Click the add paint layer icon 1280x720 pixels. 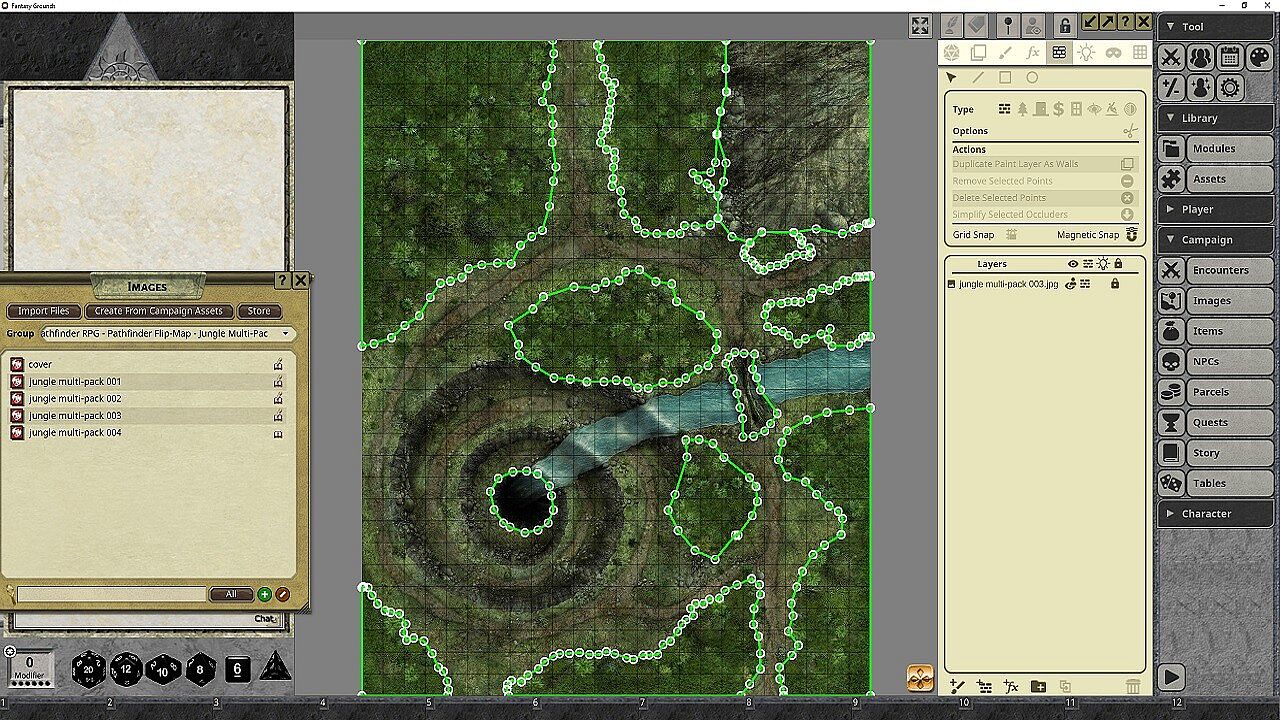point(957,686)
